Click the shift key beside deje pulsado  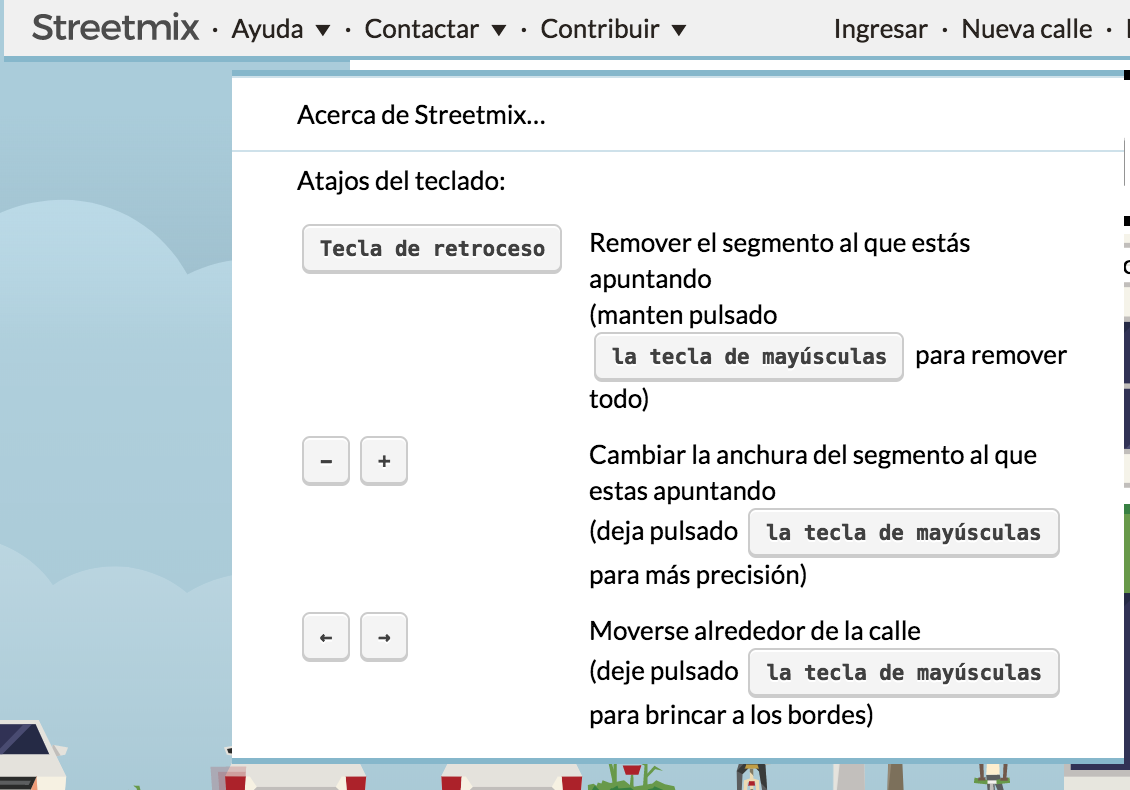pos(903,672)
